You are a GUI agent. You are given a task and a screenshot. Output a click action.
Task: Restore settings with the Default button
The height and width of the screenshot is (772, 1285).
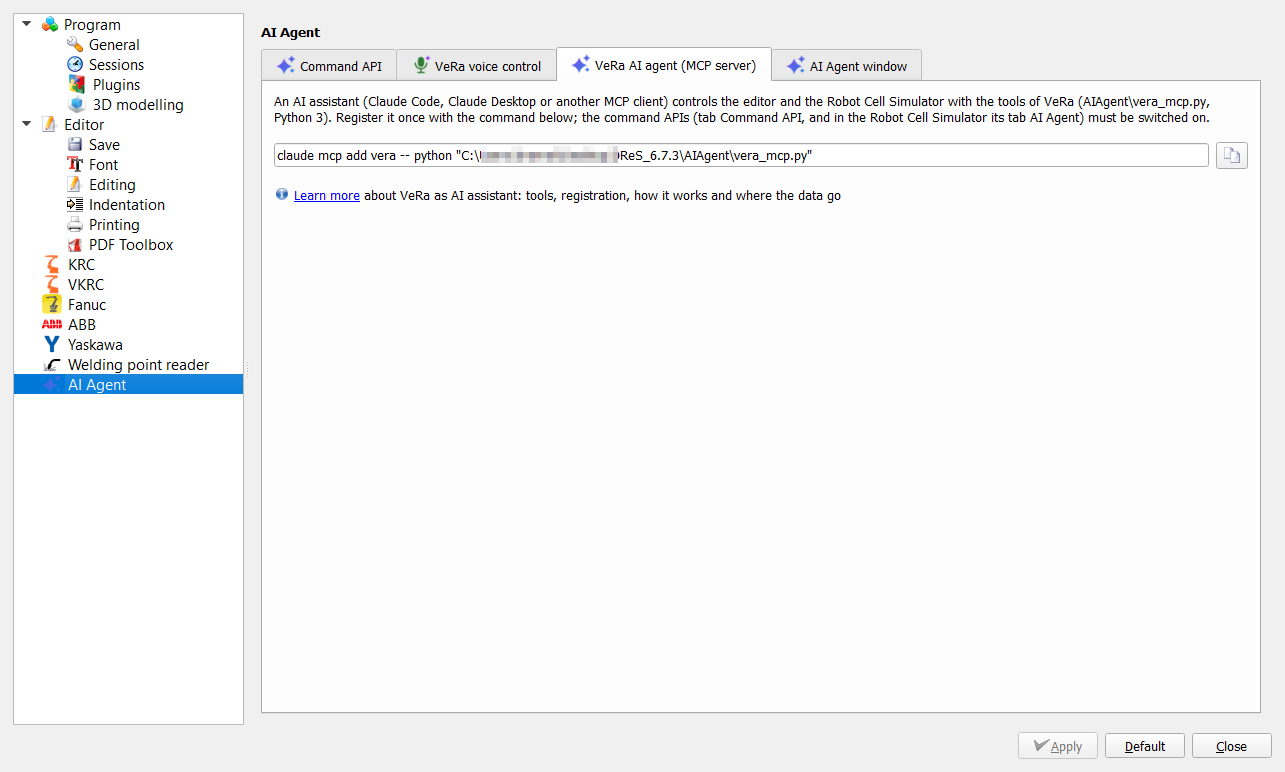1145,746
